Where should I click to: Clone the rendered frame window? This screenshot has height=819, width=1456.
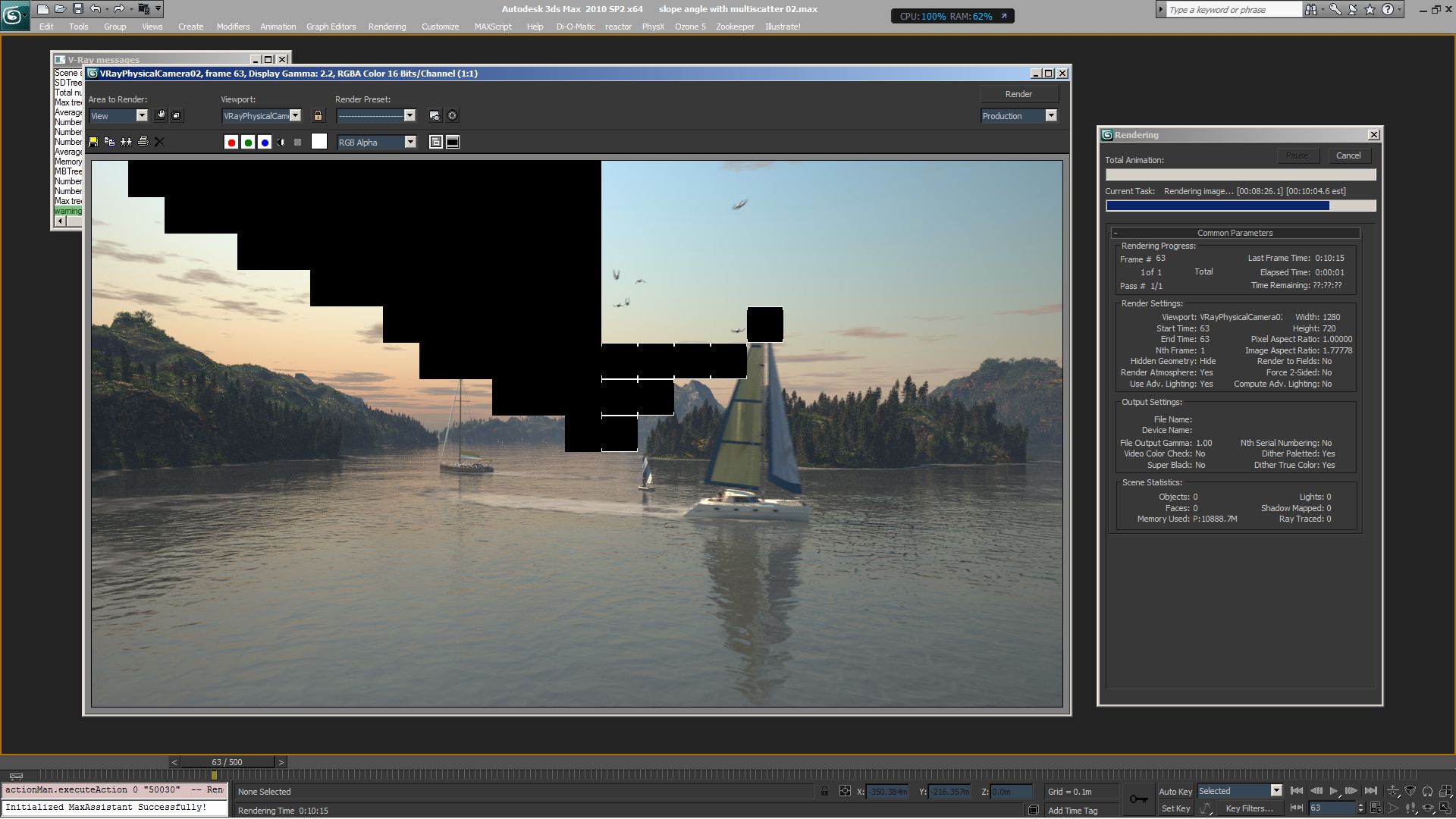click(126, 142)
